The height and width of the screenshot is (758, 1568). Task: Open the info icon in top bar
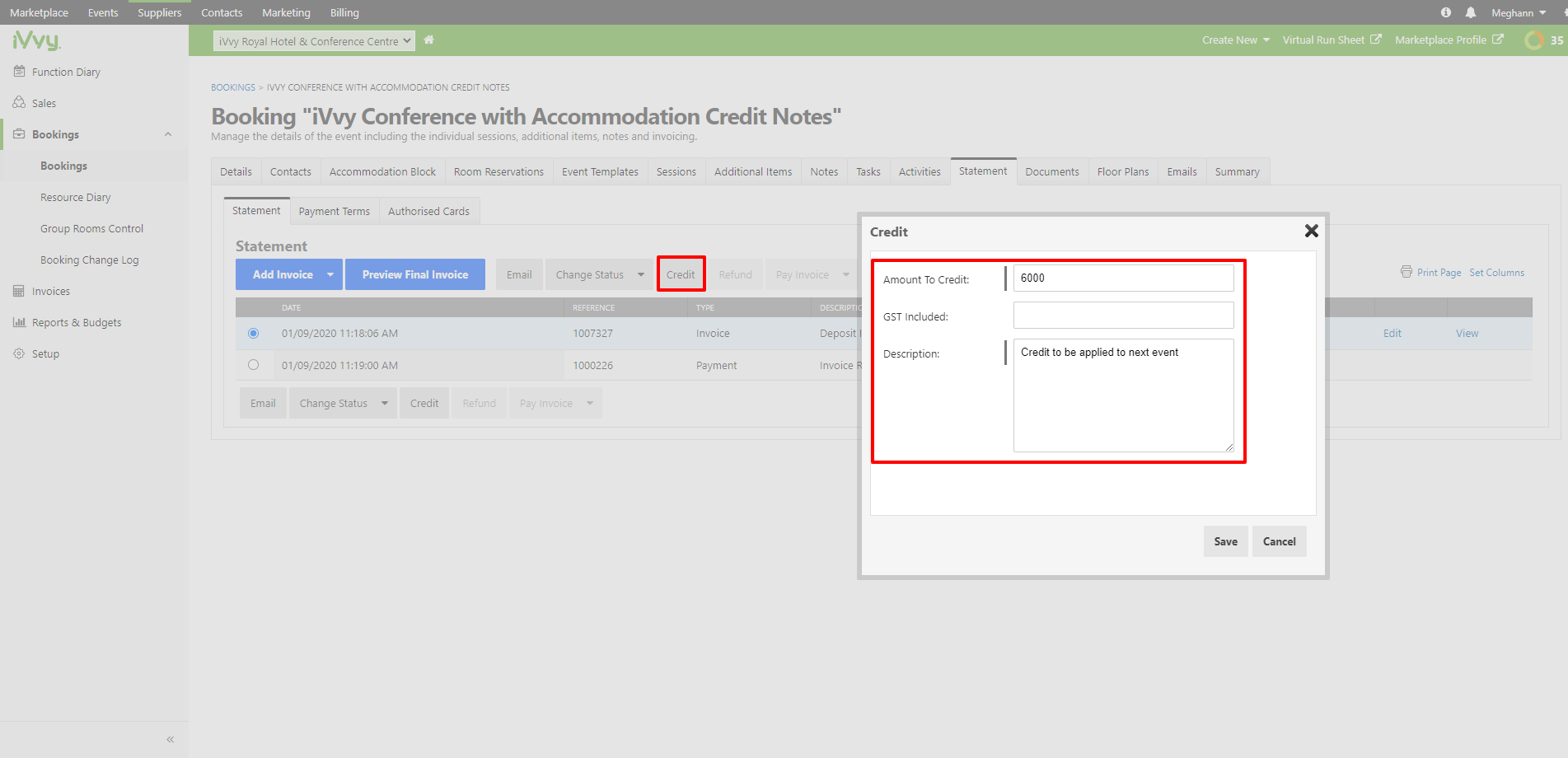point(1446,12)
